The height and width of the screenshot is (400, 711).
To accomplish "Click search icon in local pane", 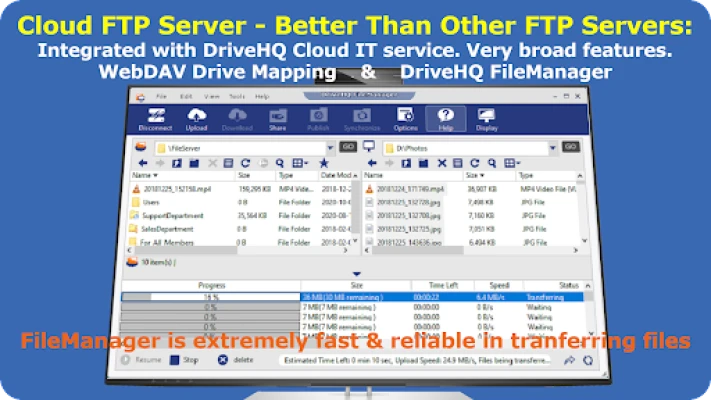I will click(x=492, y=163).
